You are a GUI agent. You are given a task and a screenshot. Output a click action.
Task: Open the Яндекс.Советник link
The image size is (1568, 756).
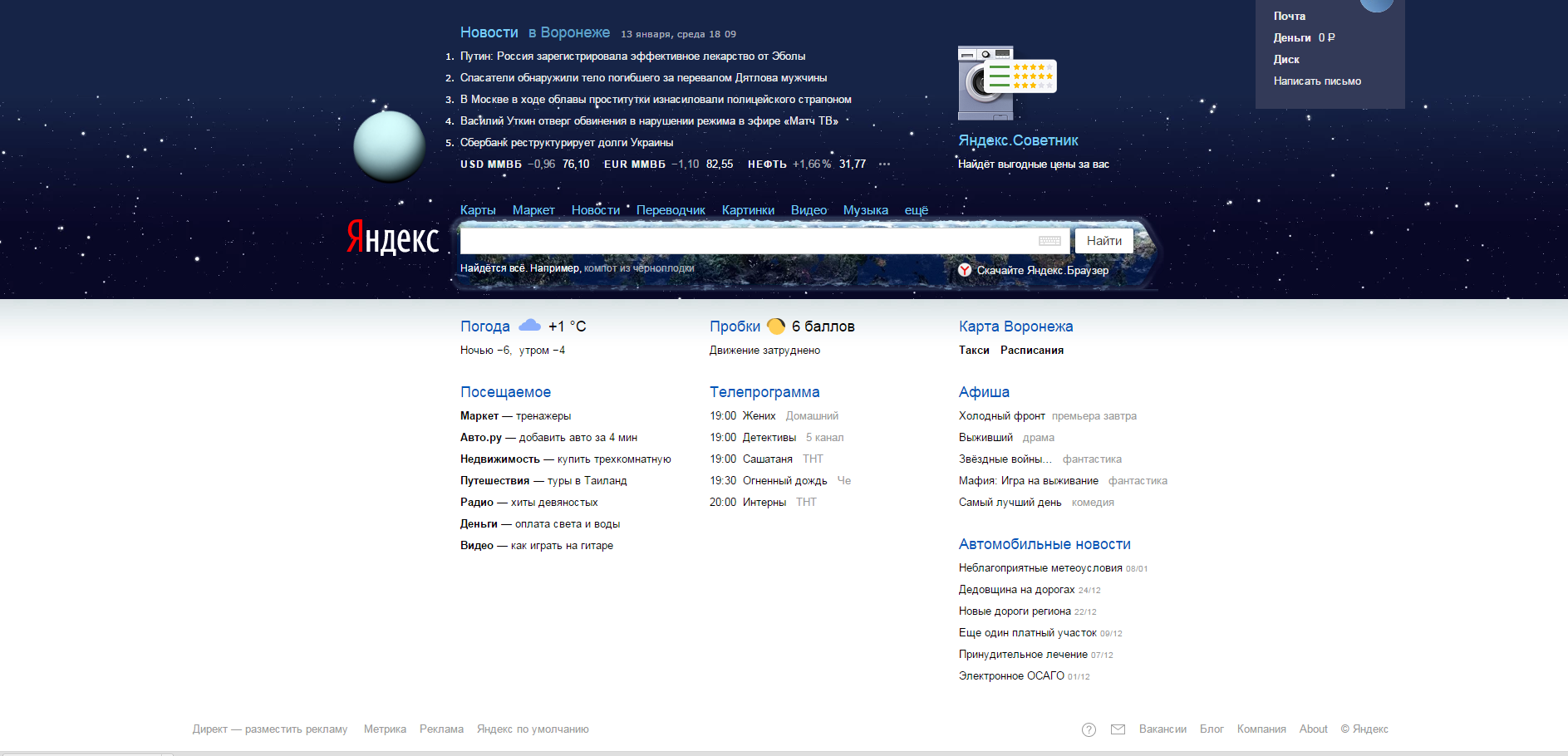tap(1018, 140)
